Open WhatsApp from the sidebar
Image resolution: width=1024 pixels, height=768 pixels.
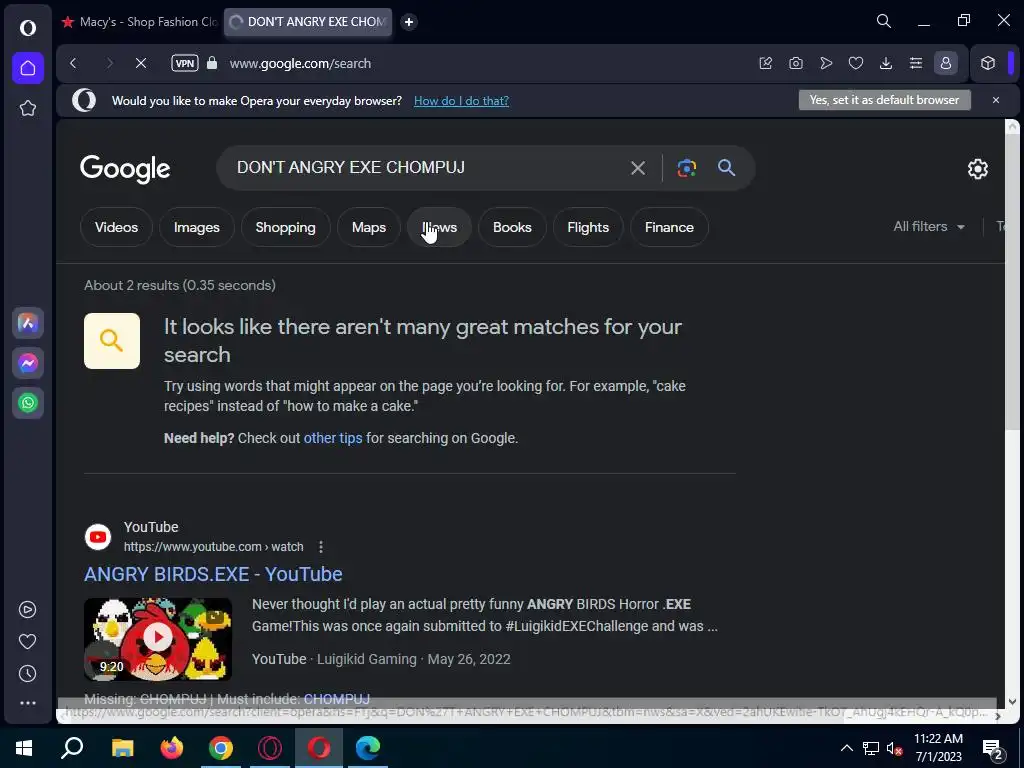27,403
